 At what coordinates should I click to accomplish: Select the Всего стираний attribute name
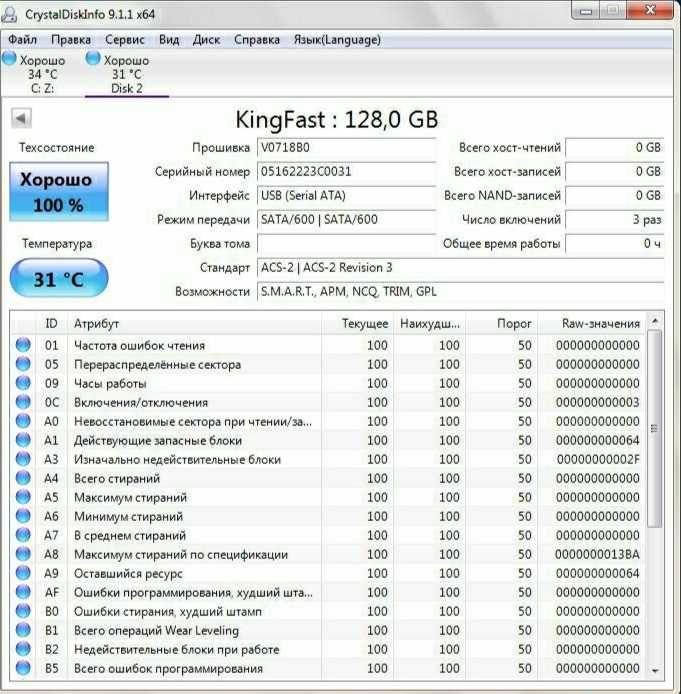coord(117,478)
